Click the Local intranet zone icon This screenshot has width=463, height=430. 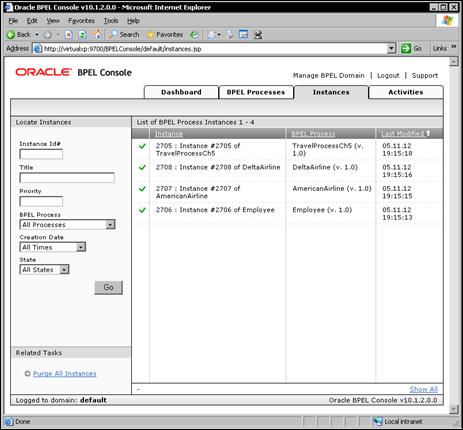coord(378,421)
